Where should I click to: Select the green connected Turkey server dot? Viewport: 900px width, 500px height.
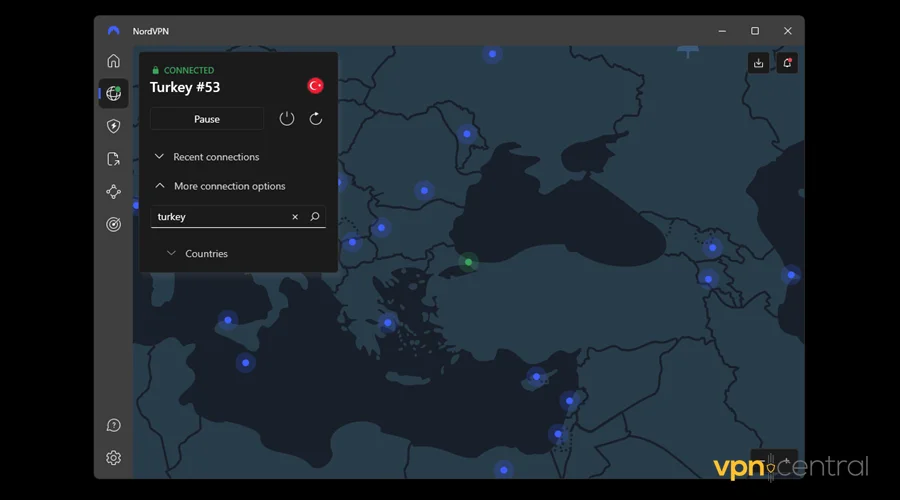468,262
